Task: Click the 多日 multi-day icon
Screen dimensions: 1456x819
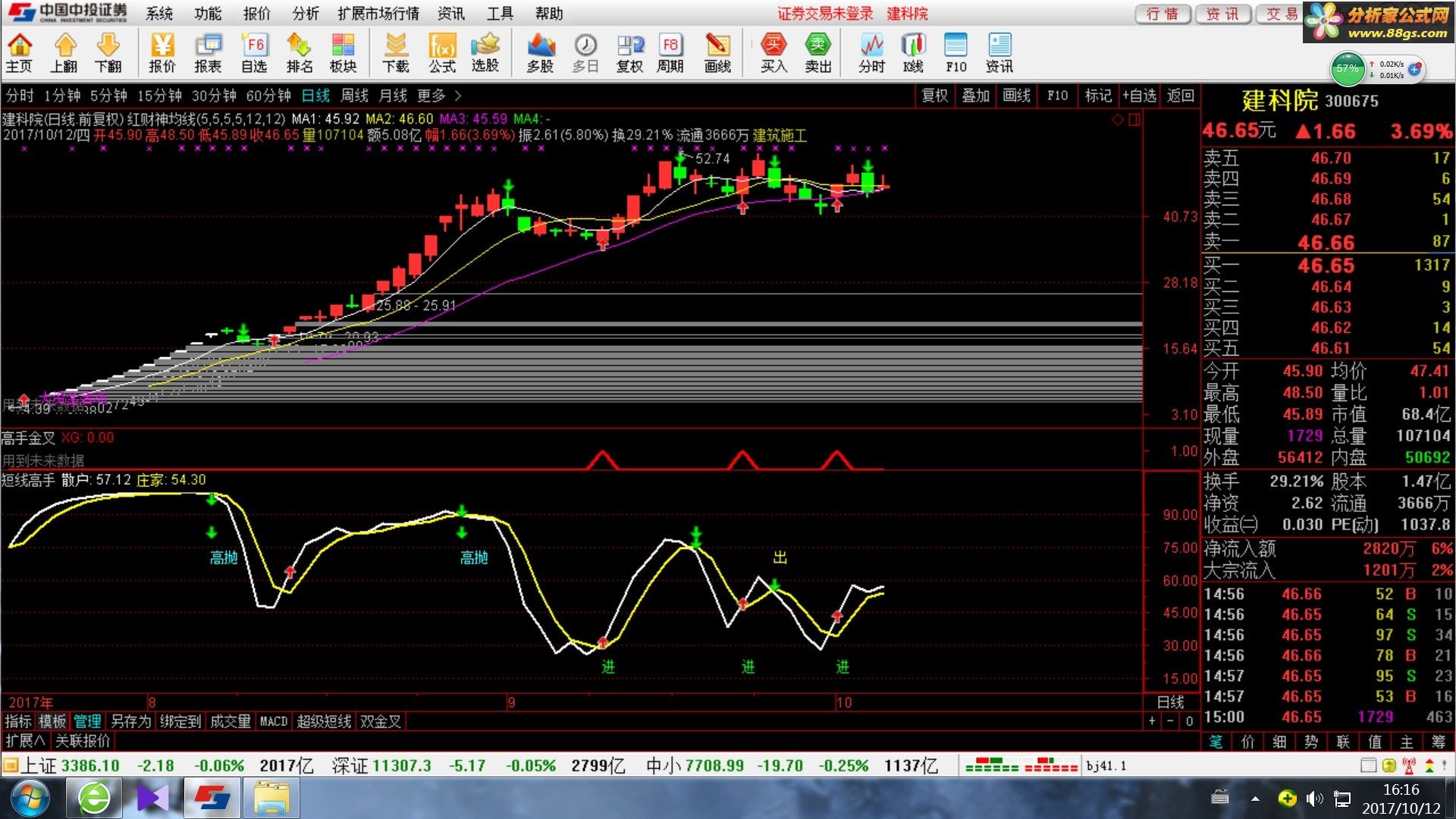Action: point(585,53)
